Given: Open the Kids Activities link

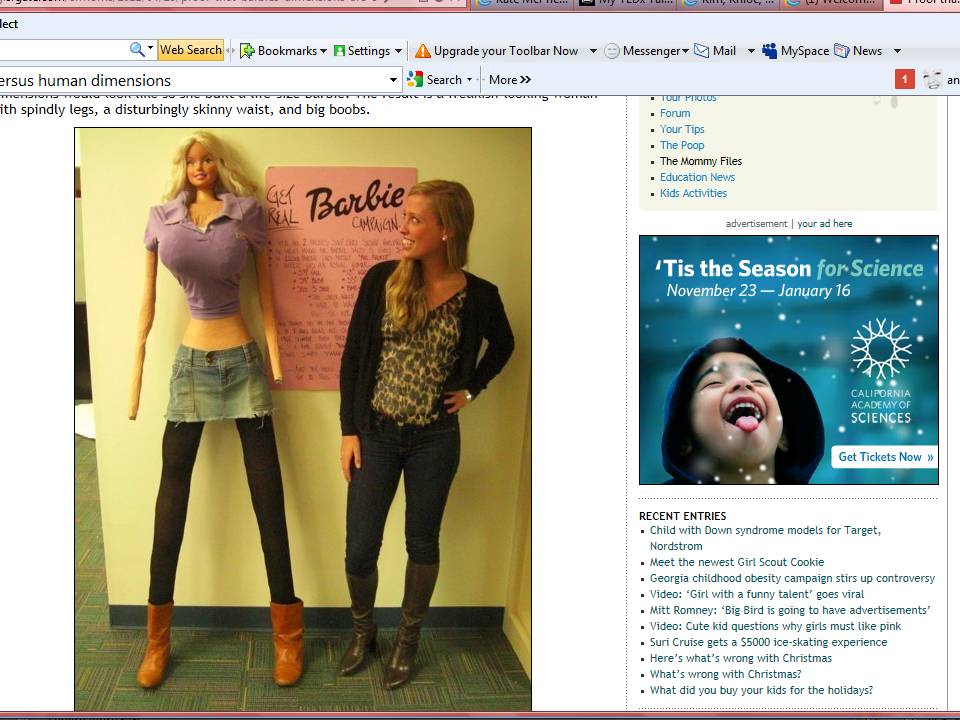Looking at the screenshot, I should point(693,193).
